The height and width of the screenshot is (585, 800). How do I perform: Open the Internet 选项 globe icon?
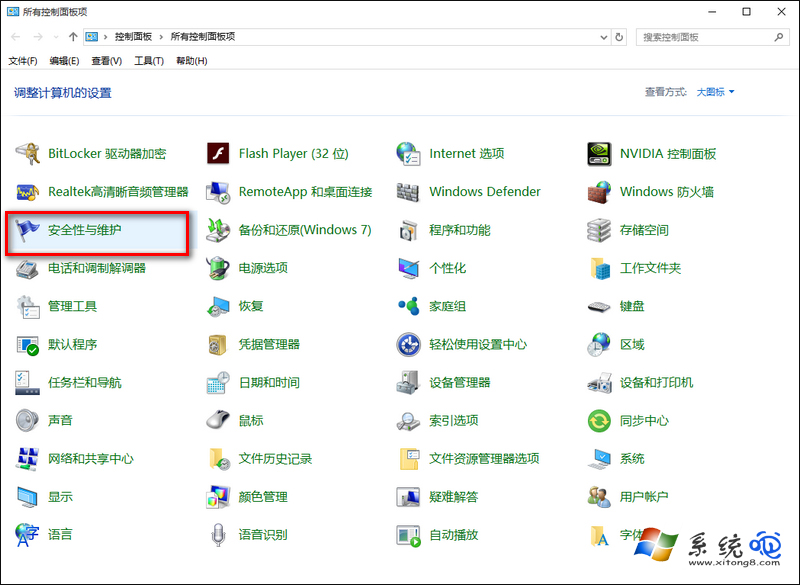[408, 154]
